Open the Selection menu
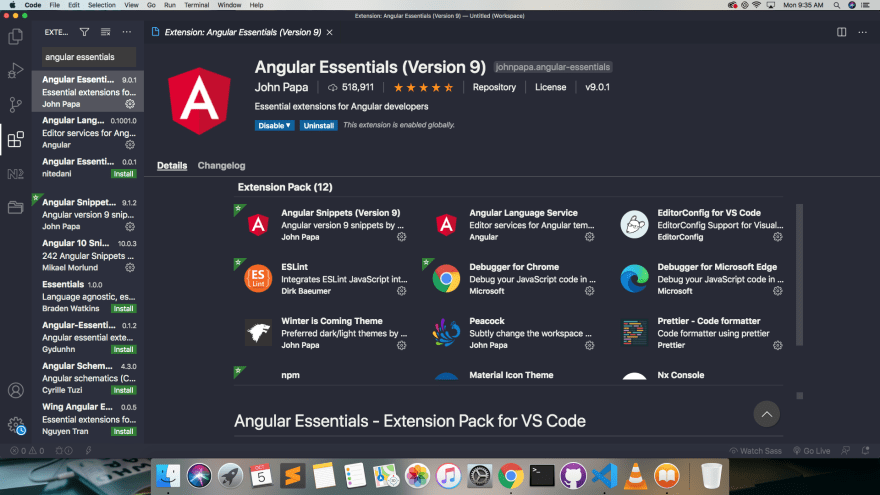 click(102, 5)
